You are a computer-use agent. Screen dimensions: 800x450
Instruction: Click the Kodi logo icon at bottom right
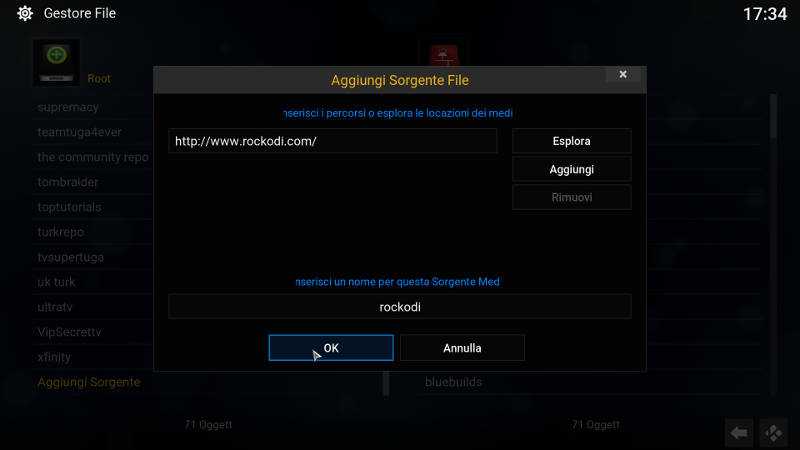pyautogui.click(x=773, y=433)
